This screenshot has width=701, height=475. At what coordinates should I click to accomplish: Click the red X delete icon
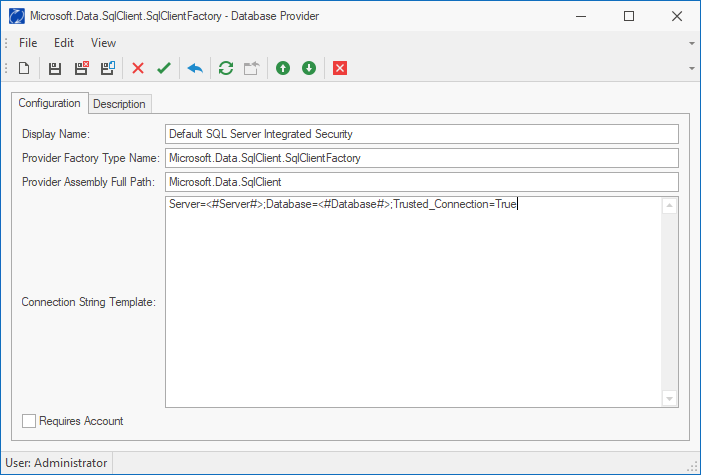point(138,68)
